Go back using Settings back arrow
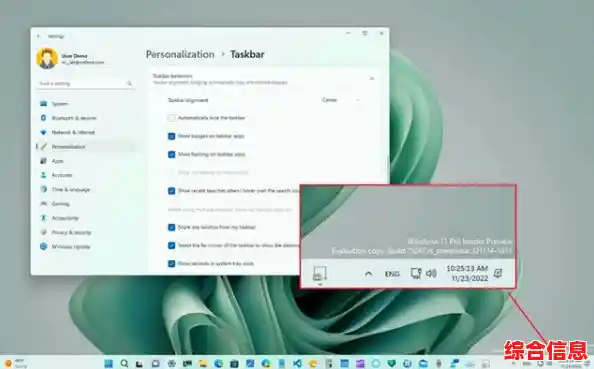Screen dimensions: 594x369 tap(38, 36)
